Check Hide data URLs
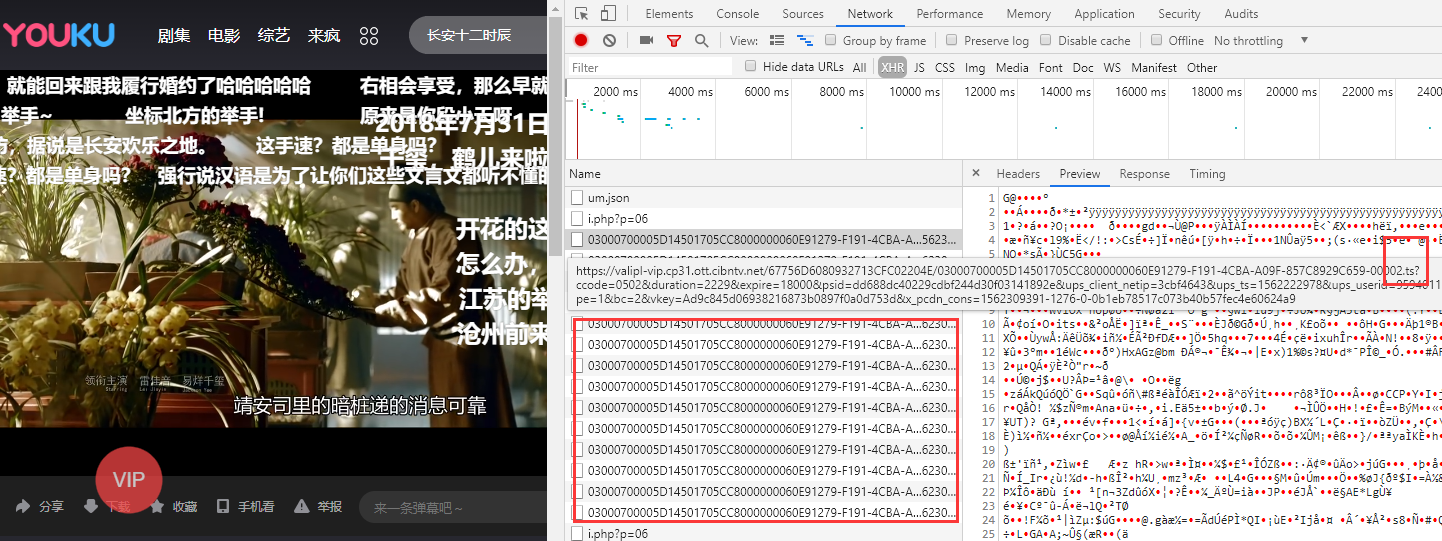The height and width of the screenshot is (541, 1442). (751, 66)
